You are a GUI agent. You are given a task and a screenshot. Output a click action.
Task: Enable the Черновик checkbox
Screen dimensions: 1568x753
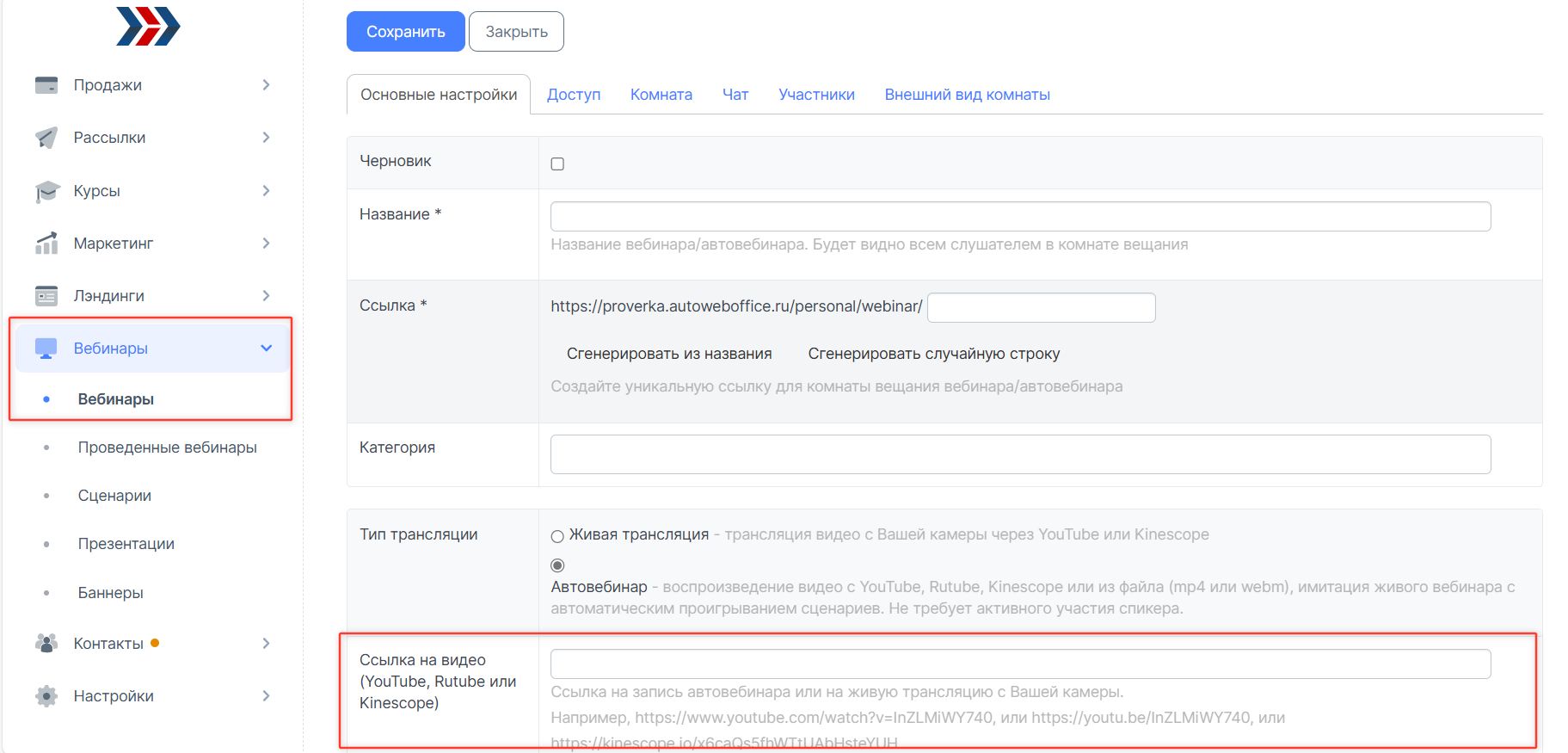pyautogui.click(x=557, y=164)
